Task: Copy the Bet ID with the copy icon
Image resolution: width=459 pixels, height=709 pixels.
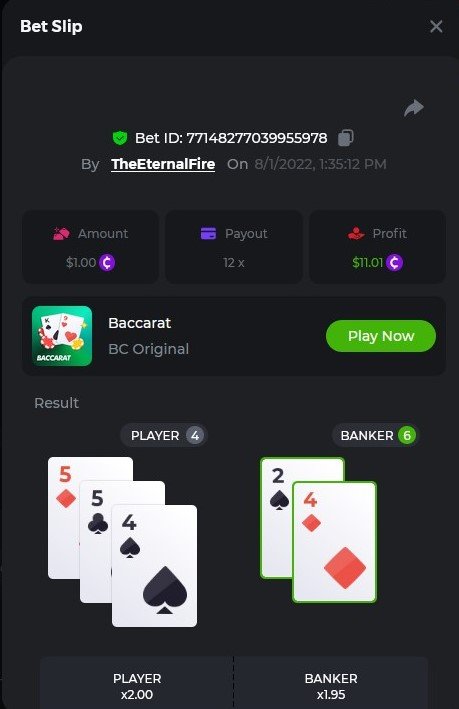Action: 346,137
